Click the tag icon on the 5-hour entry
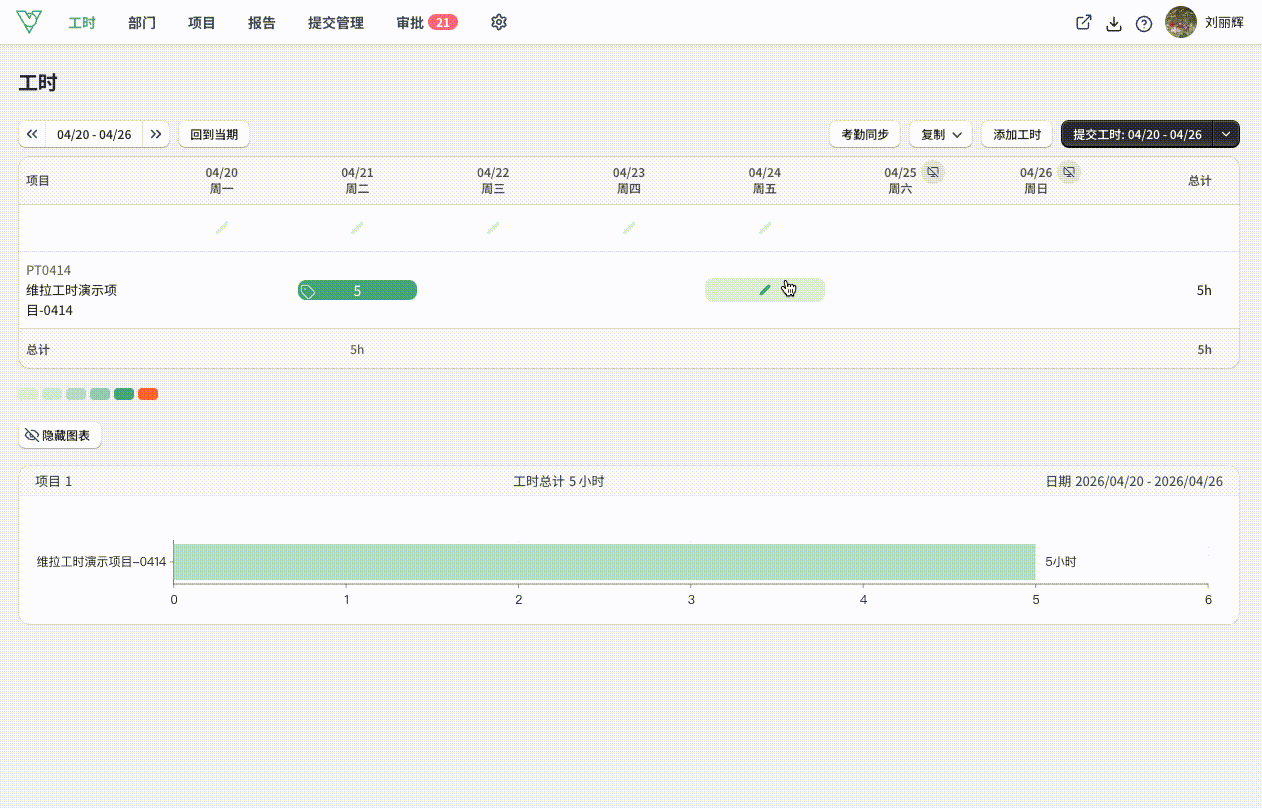Image resolution: width=1262 pixels, height=808 pixels. [x=309, y=291]
